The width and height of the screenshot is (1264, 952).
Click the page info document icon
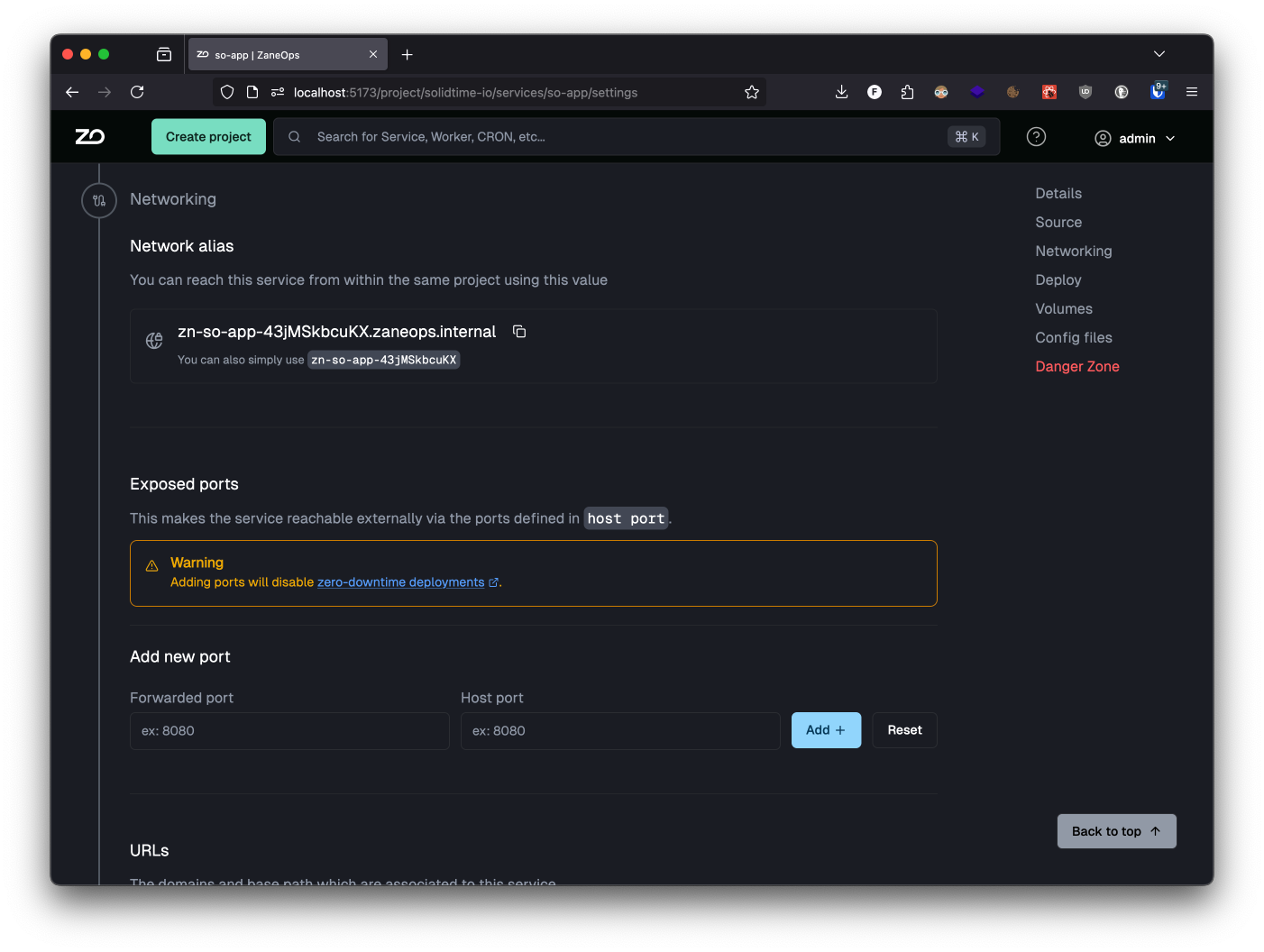pyautogui.click(x=252, y=92)
